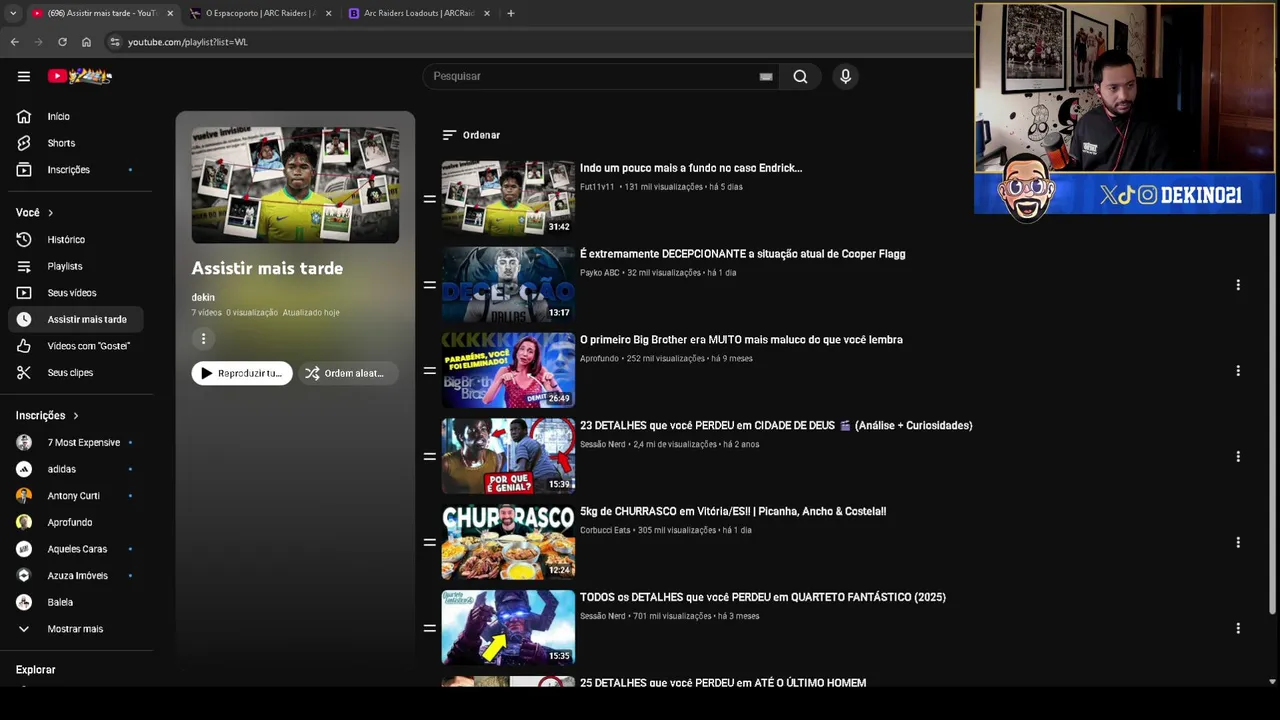Switch to the Arc Raiders Loadouts tab

(419, 13)
